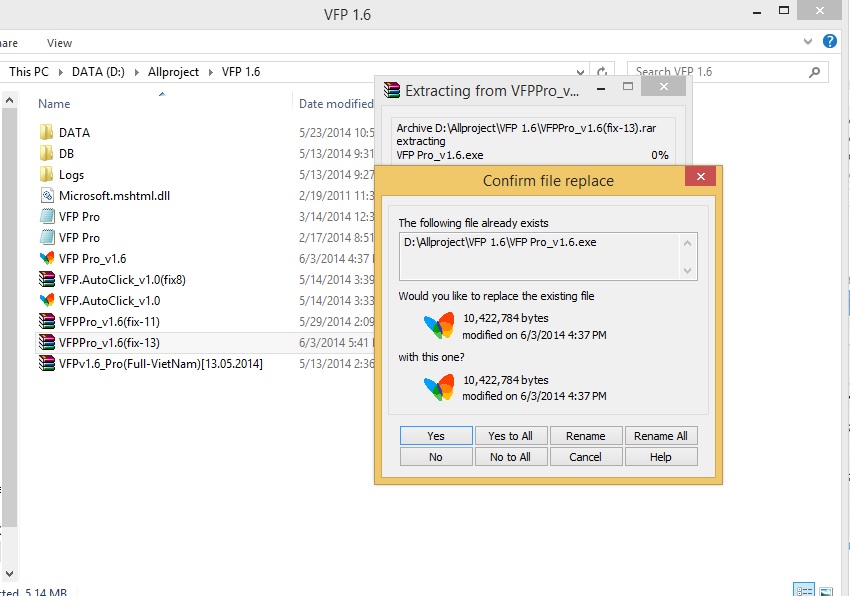Click the VFPPro_v1.6(fix-11) archive icon

(x=47, y=322)
